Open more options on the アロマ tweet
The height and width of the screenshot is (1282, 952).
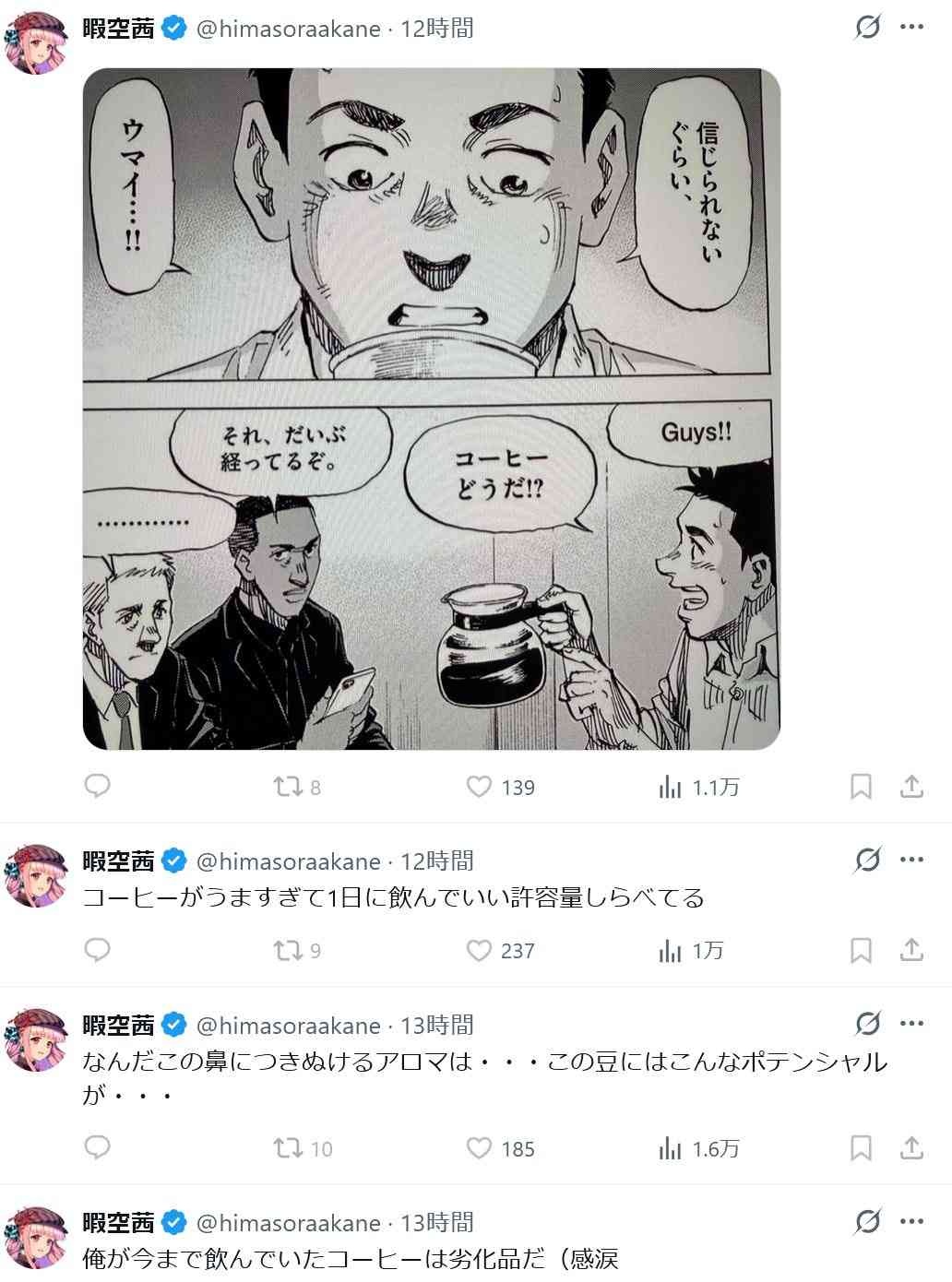[911, 1024]
